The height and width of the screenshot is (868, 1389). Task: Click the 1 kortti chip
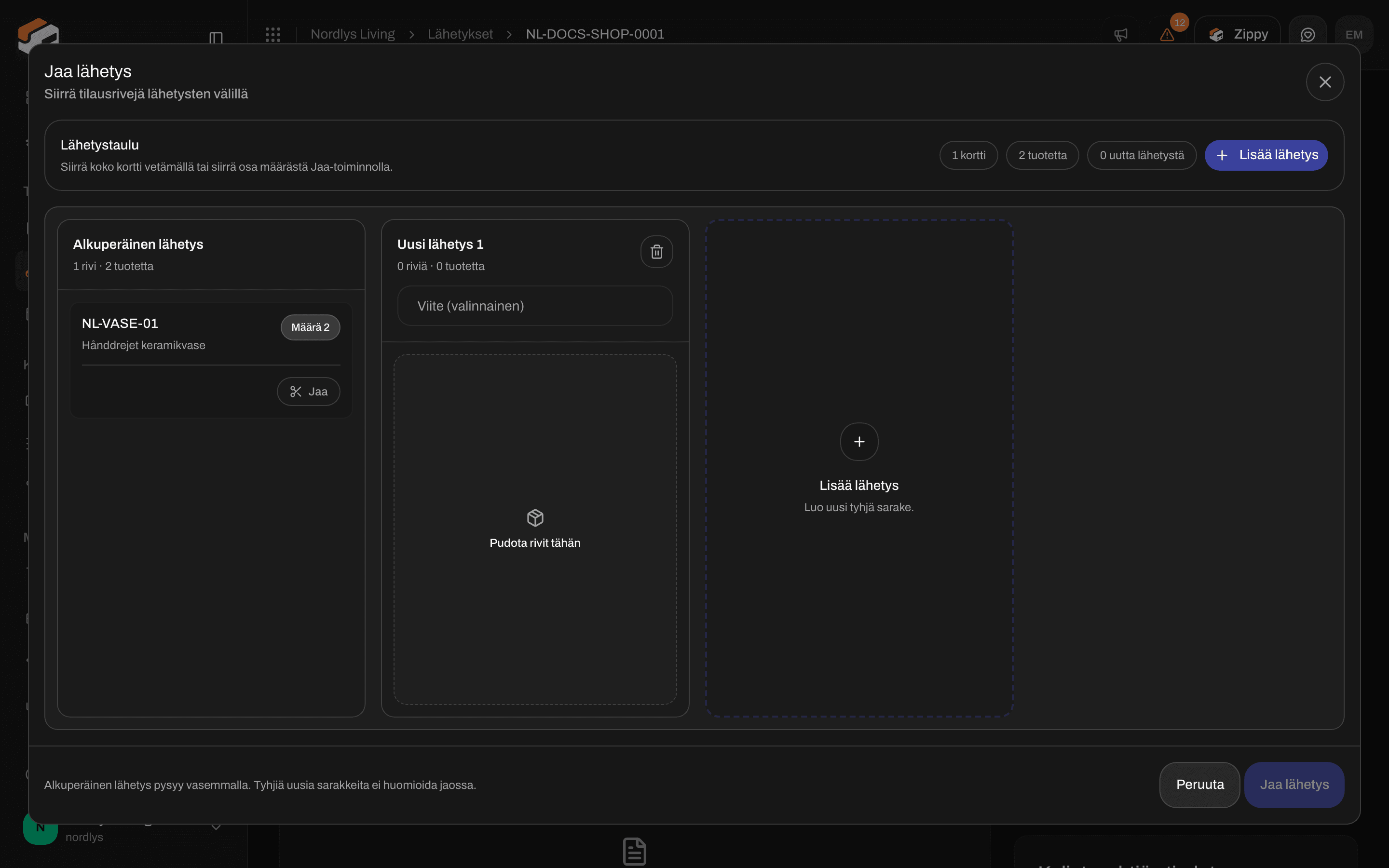(969, 155)
